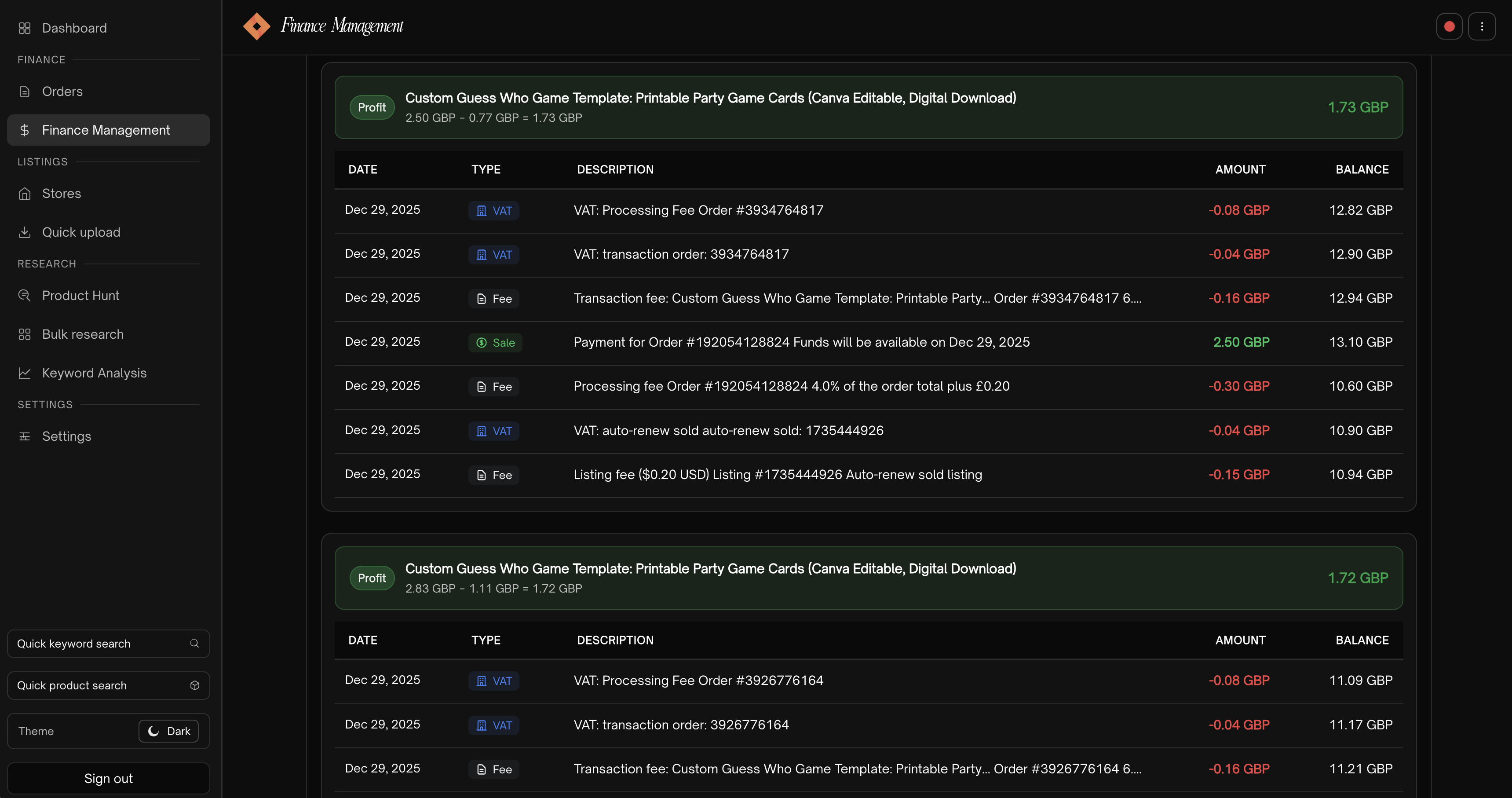This screenshot has height=798, width=1512.
Task: Click the Quick upload download icon
Action: [24, 232]
